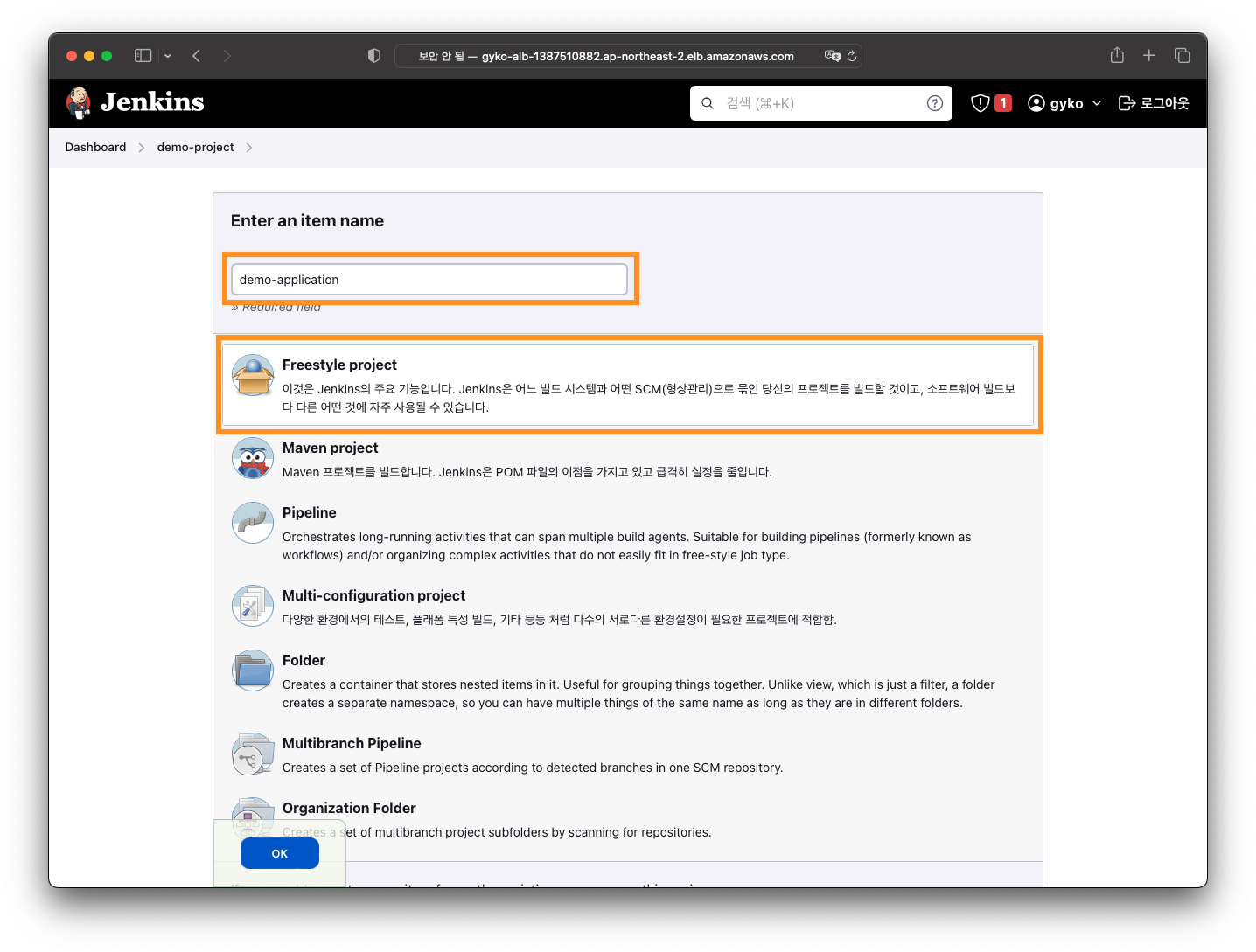This screenshot has height=952, width=1256.
Task: Go to Dashboard breadcrumb link
Action: click(x=95, y=147)
